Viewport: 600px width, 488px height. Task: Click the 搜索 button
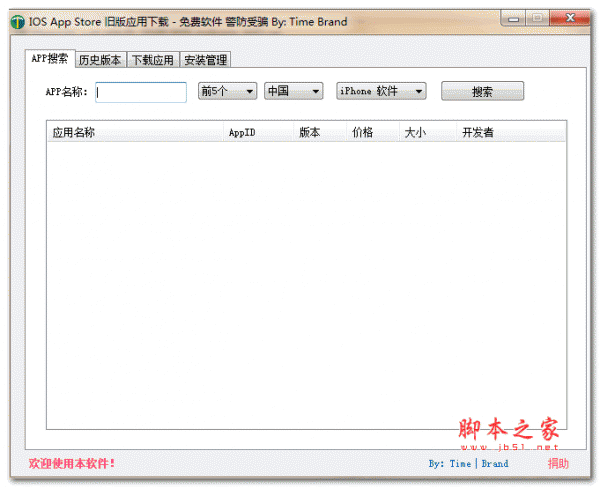click(482, 91)
